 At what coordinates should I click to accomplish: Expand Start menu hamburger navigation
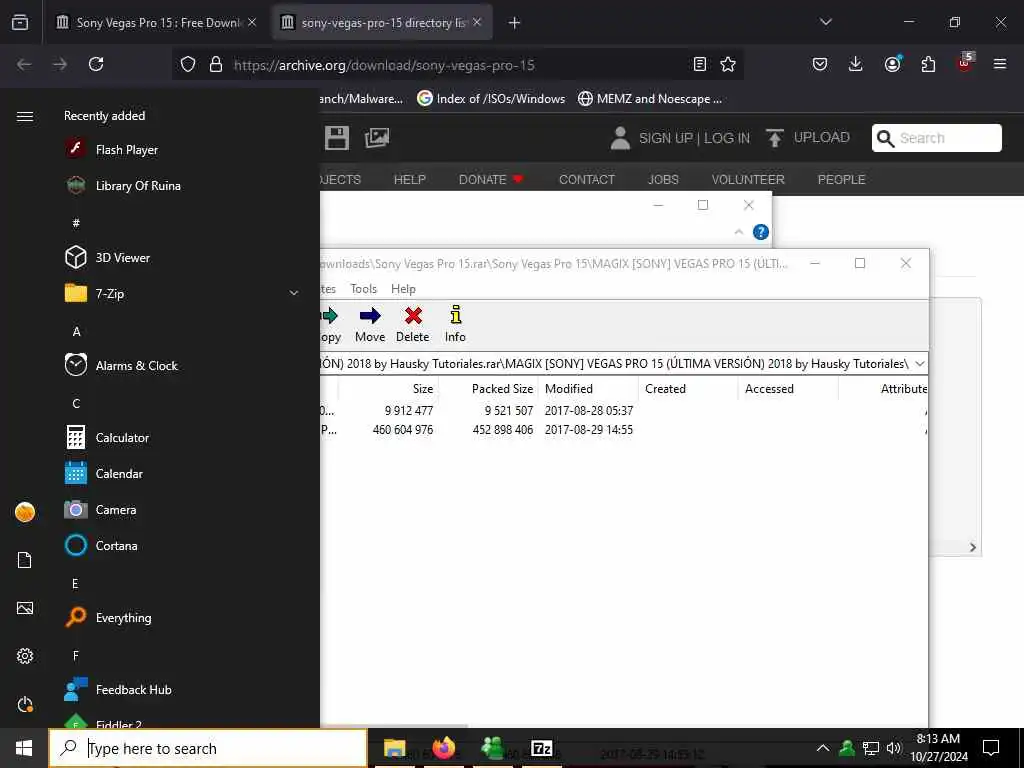click(25, 116)
